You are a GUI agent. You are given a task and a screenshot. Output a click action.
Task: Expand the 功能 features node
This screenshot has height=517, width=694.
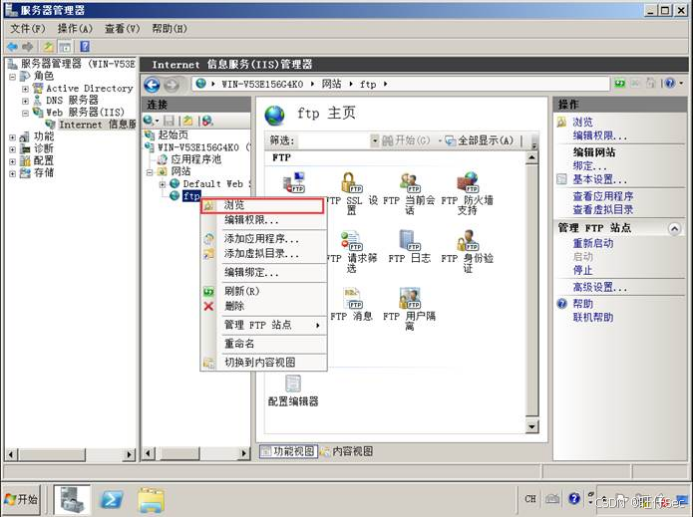[x=12, y=138]
